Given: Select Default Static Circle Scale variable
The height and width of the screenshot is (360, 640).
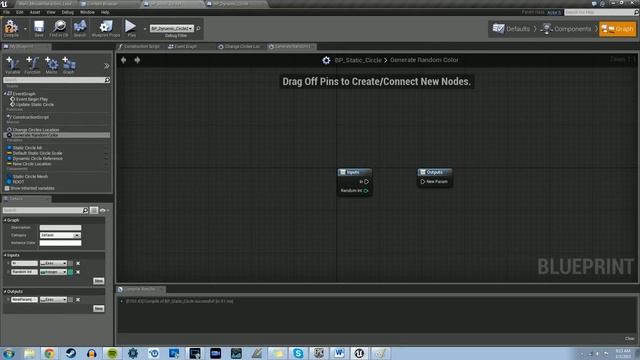Looking at the screenshot, I should [37, 153].
